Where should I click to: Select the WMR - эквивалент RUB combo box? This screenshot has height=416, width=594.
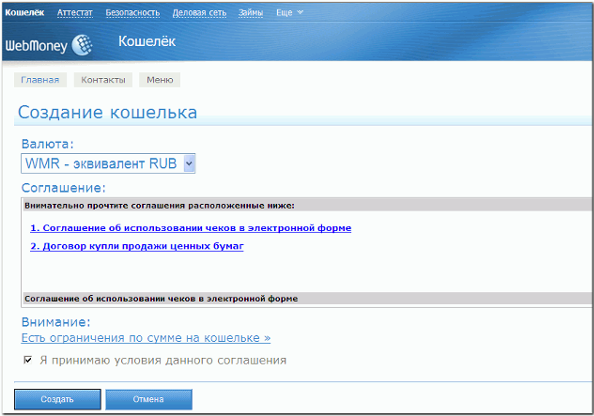coord(108,164)
